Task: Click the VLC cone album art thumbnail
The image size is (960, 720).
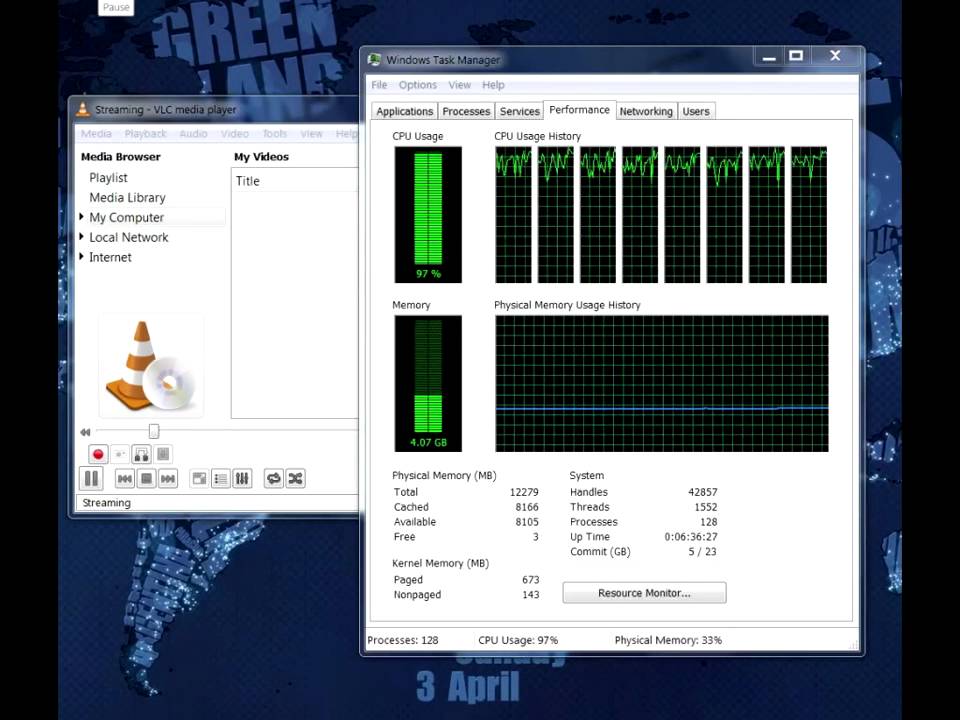Action: click(151, 366)
